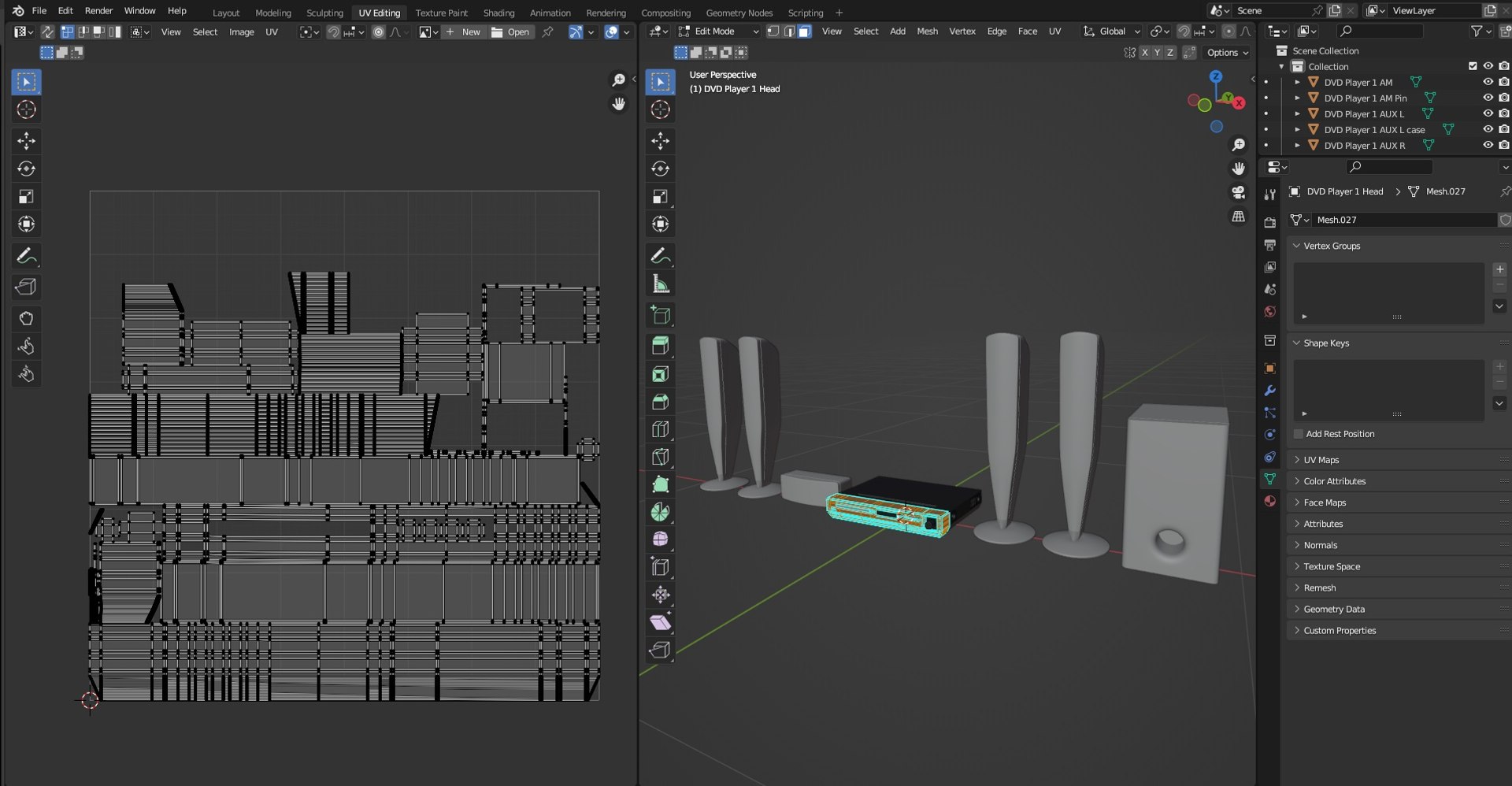Screen dimensions: 1512x786
Task: Click the New image button
Action: pyautogui.click(x=463, y=32)
